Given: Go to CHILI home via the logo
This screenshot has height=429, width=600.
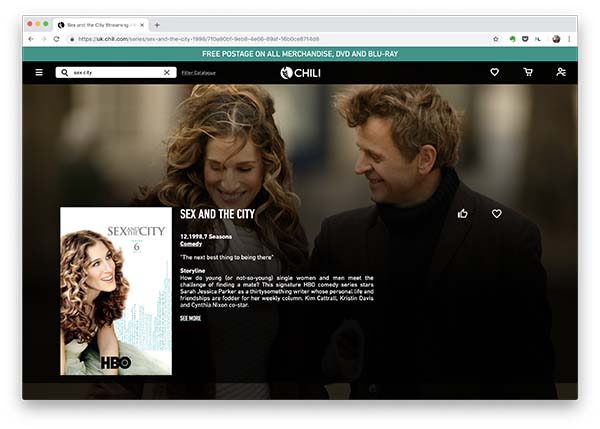Looking at the screenshot, I should point(300,73).
